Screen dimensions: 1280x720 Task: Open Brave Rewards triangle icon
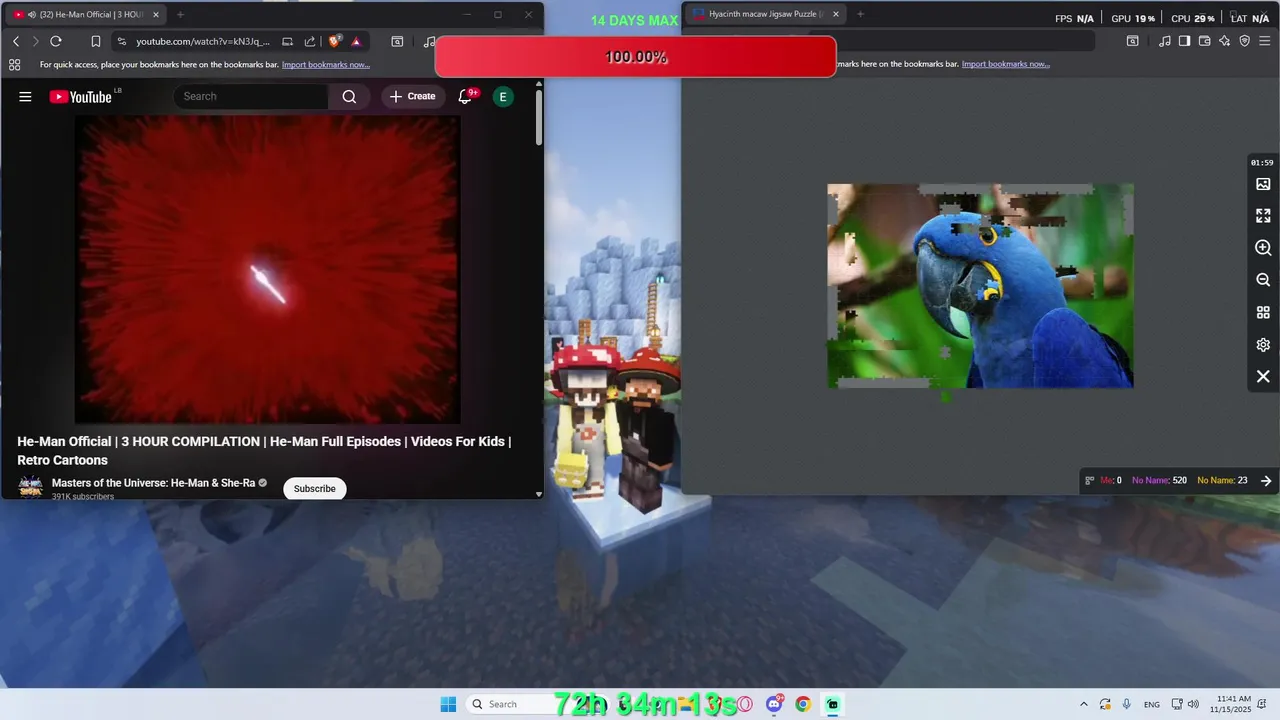pos(356,41)
